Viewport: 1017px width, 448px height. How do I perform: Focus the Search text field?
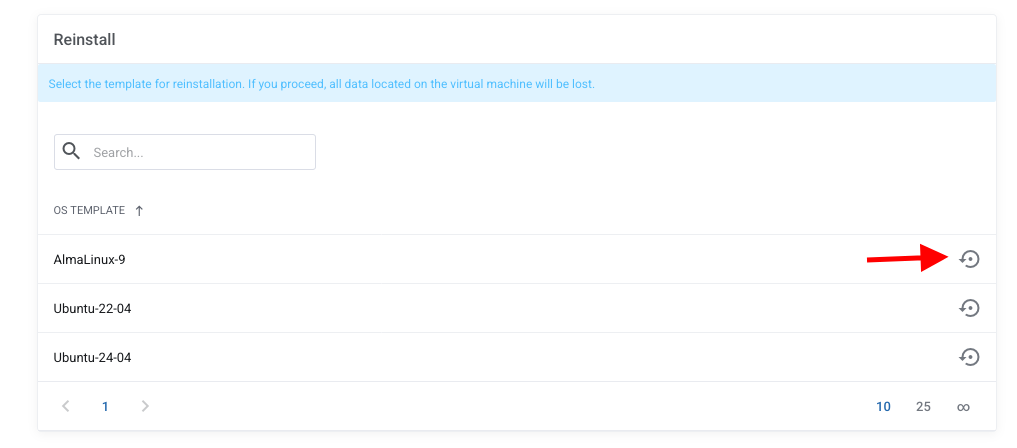tap(198, 153)
